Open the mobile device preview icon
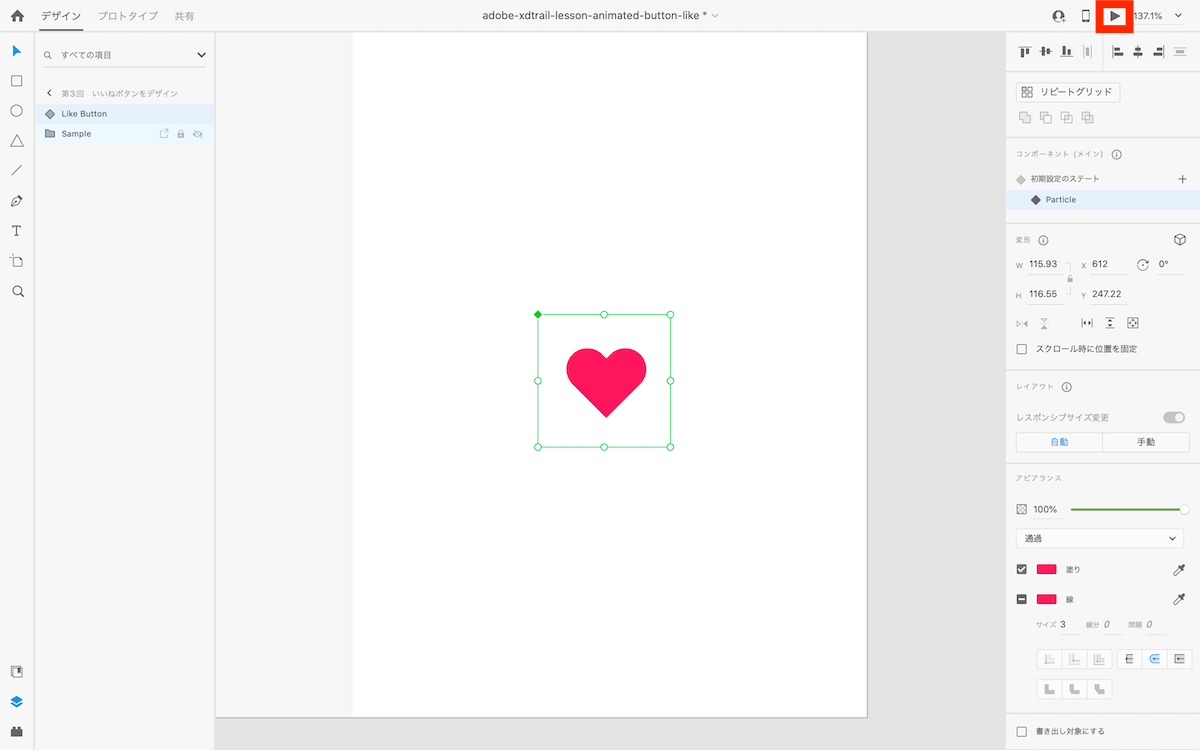 click(1086, 16)
